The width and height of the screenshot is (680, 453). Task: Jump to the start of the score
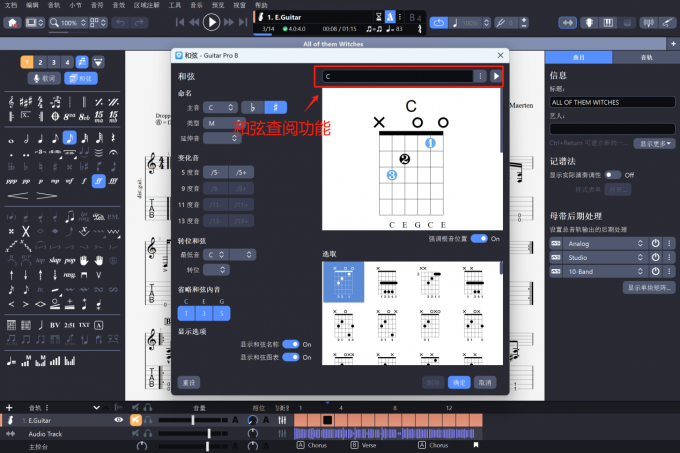click(180, 22)
